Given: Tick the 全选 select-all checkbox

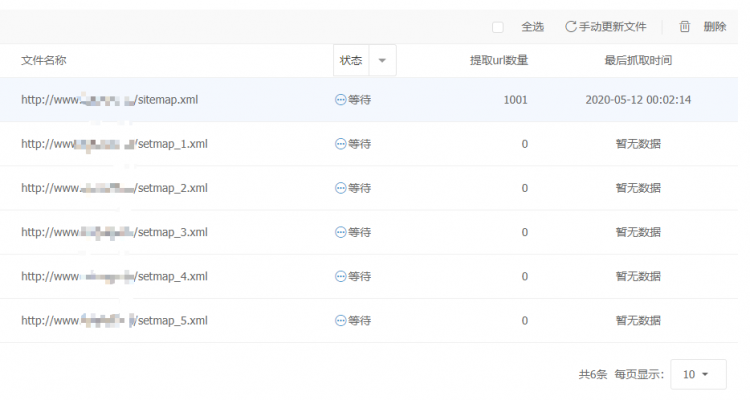Looking at the screenshot, I should tap(498, 27).
